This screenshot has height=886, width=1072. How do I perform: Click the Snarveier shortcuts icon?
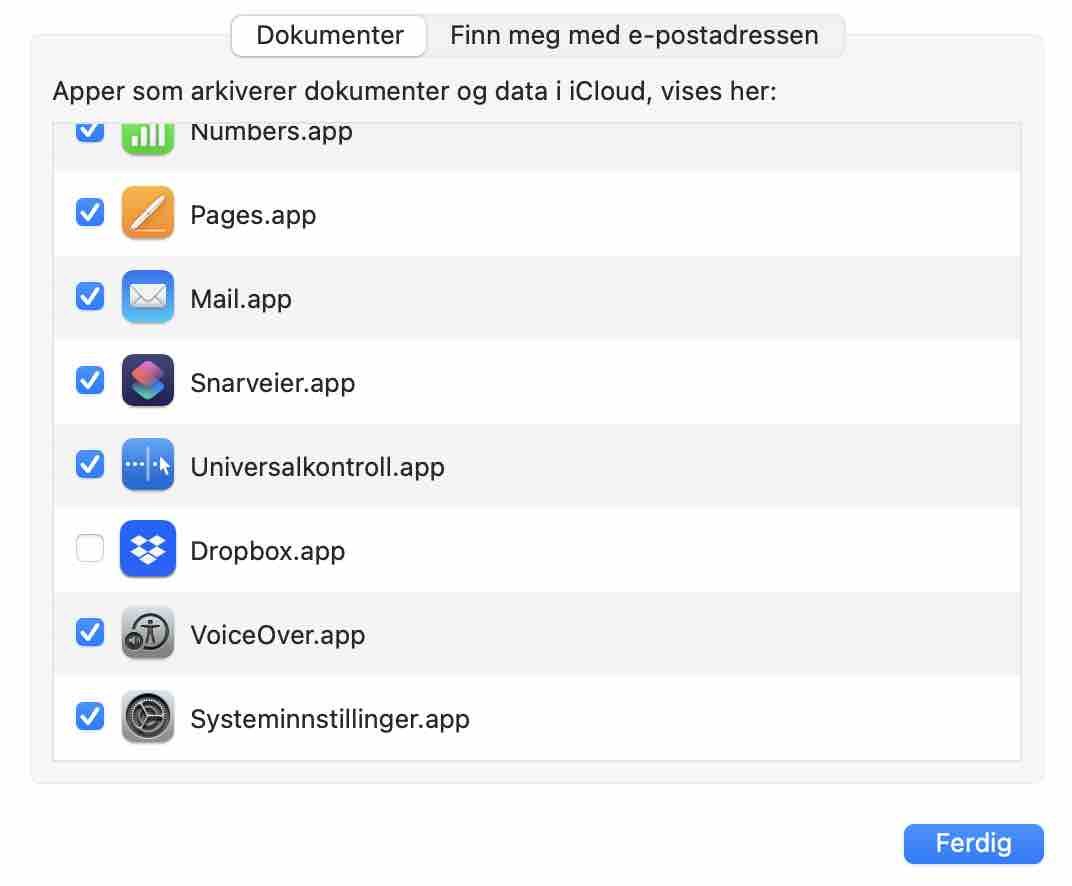148,381
